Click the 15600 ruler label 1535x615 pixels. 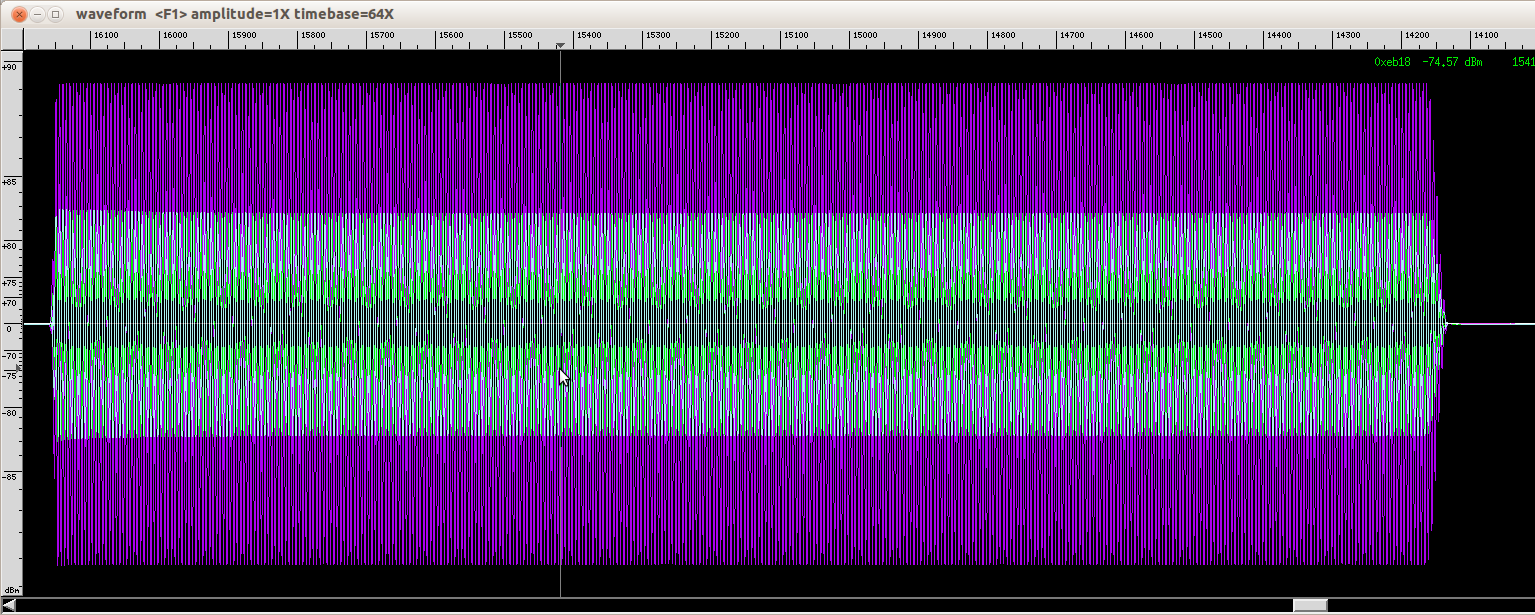(x=450, y=36)
